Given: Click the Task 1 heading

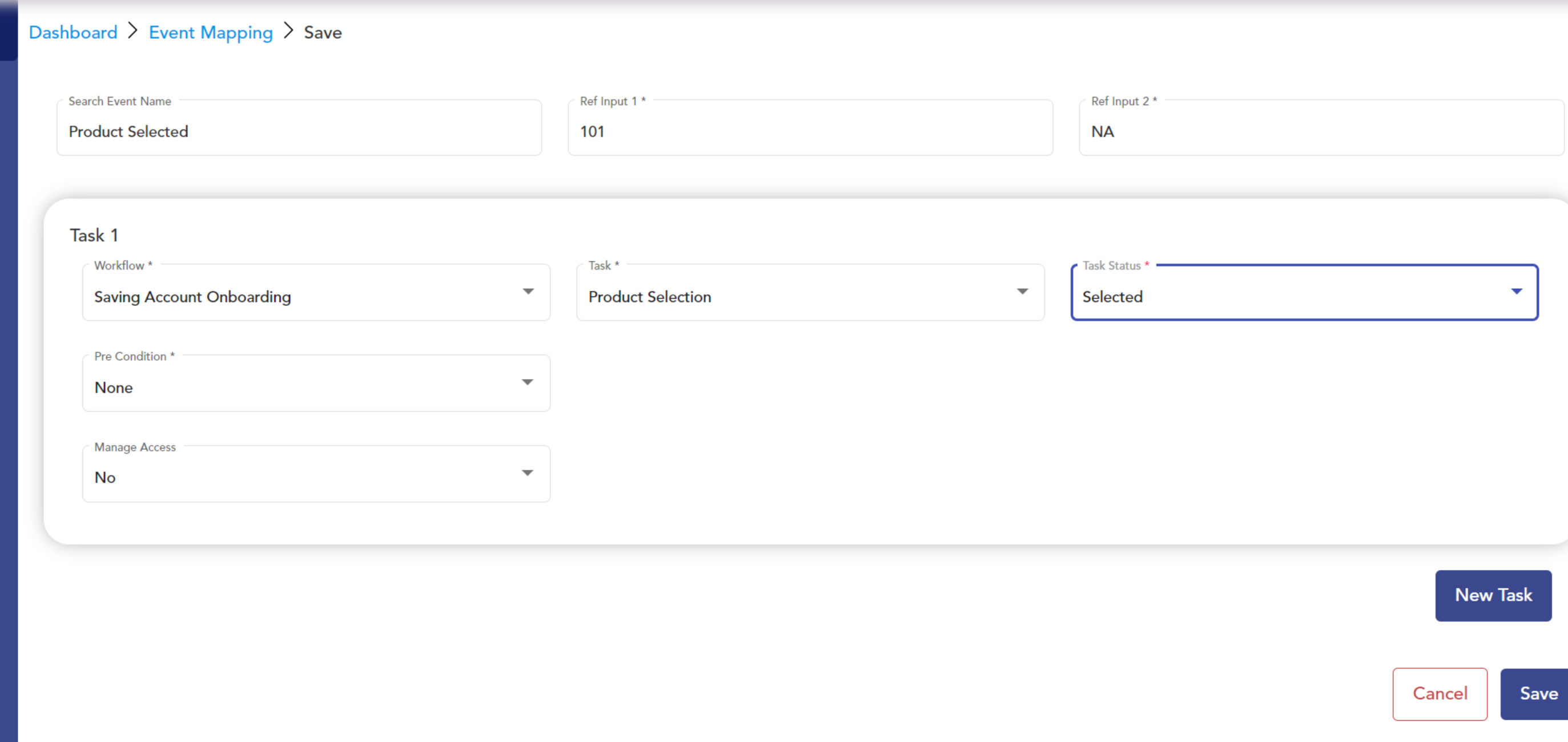Looking at the screenshot, I should pos(94,235).
